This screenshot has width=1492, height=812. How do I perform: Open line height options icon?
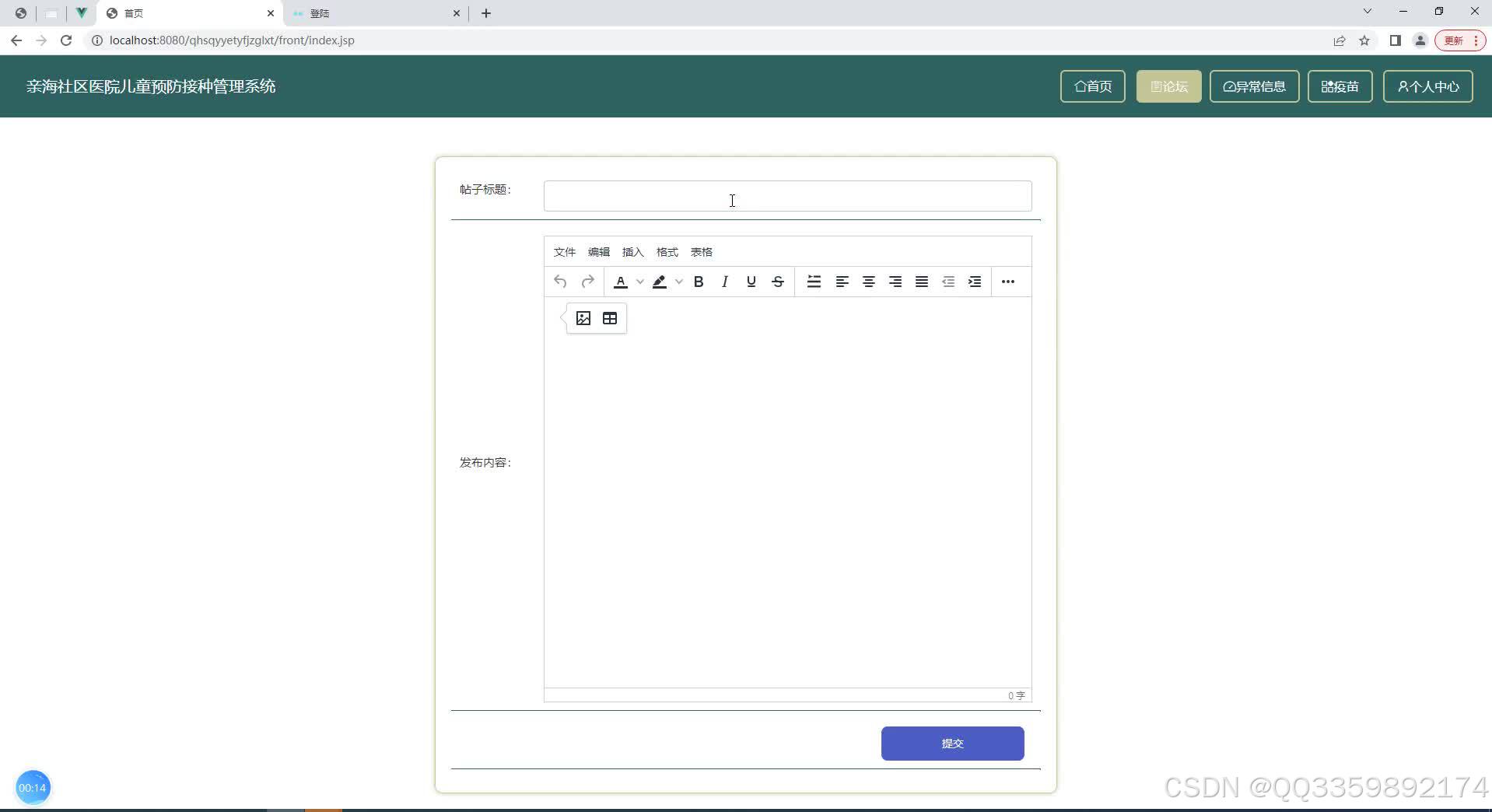814,282
